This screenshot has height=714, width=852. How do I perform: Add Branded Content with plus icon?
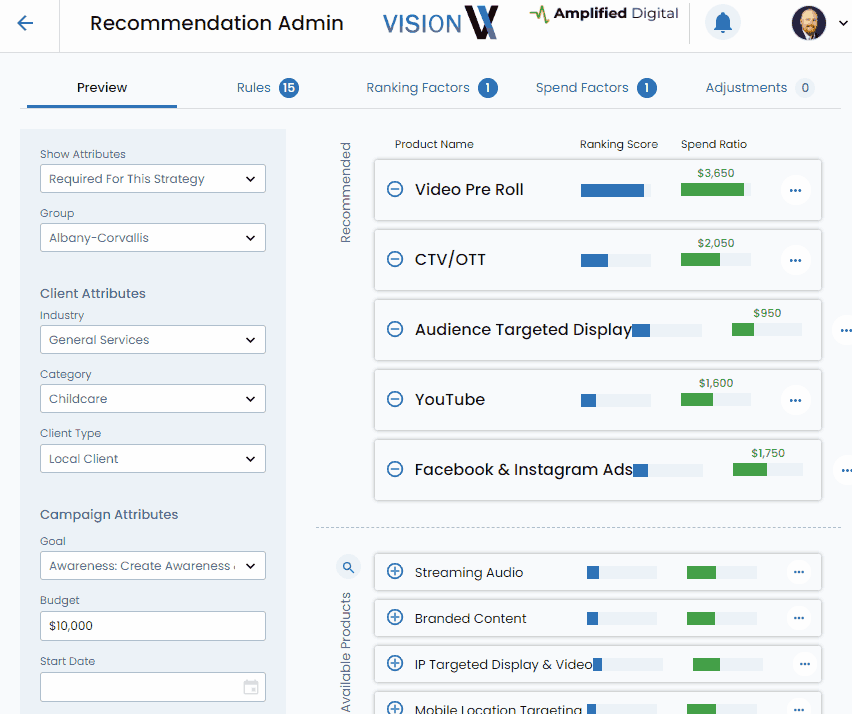point(395,618)
